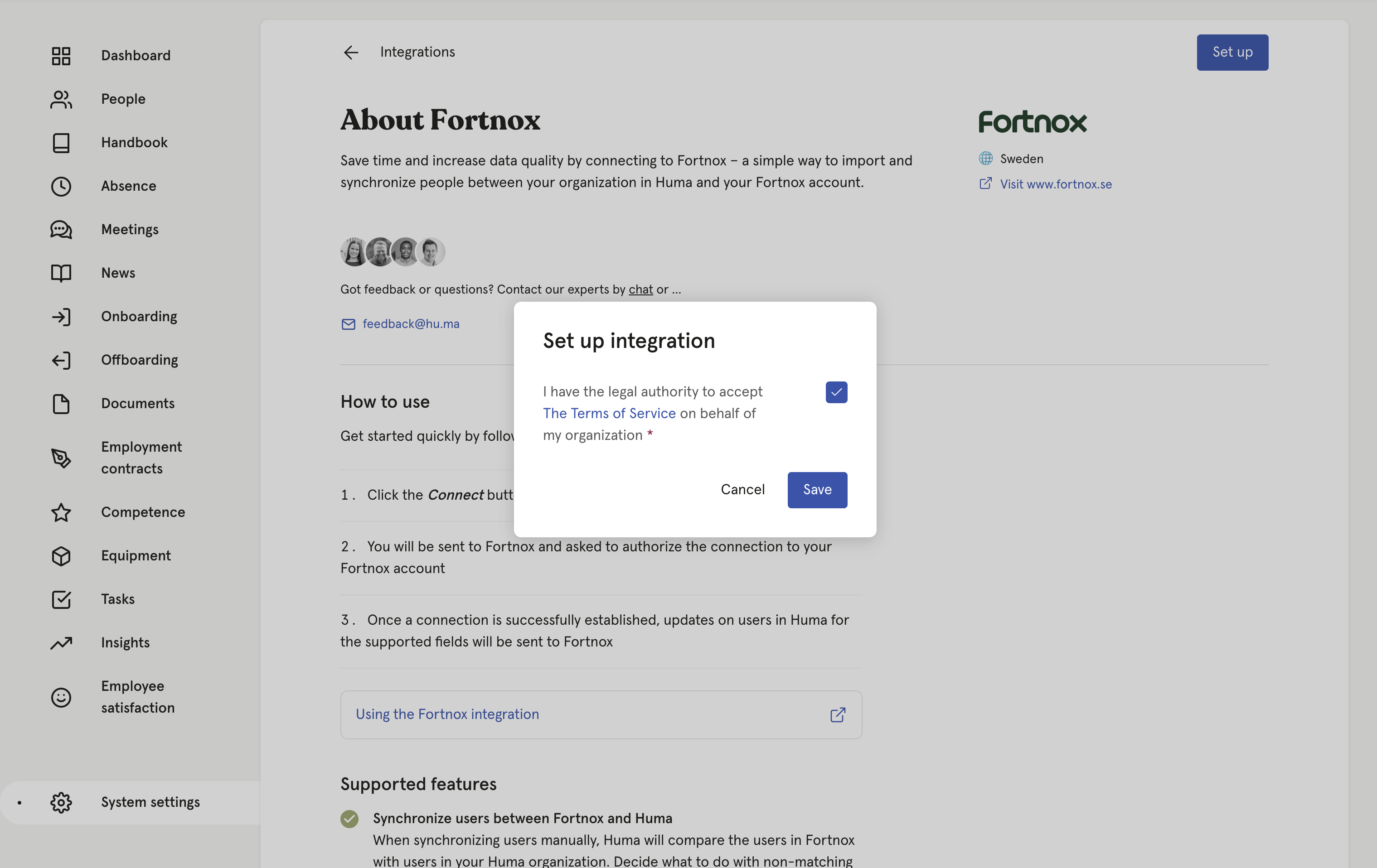This screenshot has height=868, width=1377.
Task: Cancel the Set up integration dialog
Action: pos(742,490)
